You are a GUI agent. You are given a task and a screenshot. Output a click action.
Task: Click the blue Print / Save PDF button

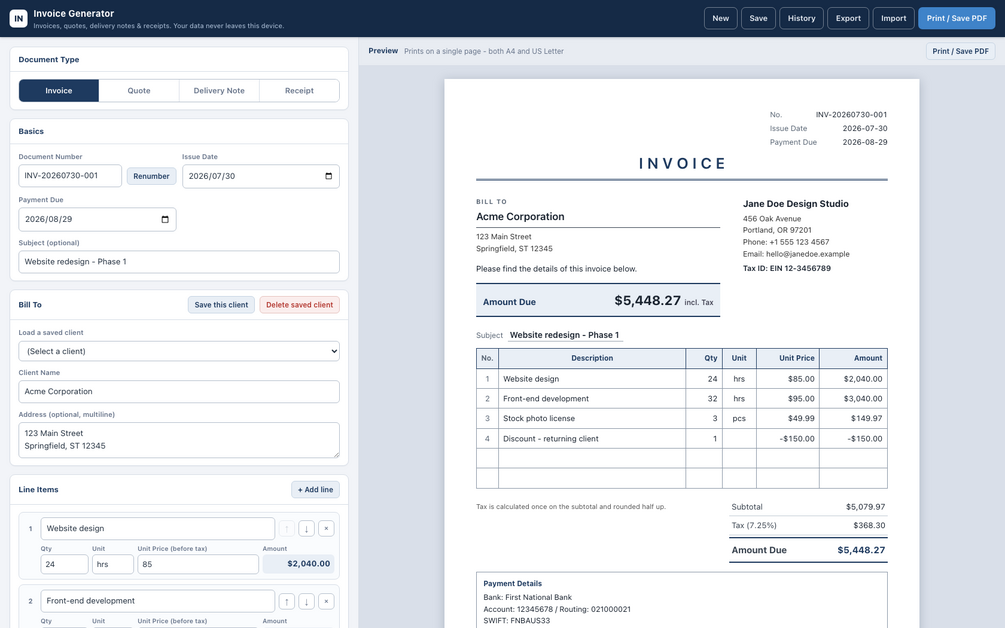click(x=956, y=18)
